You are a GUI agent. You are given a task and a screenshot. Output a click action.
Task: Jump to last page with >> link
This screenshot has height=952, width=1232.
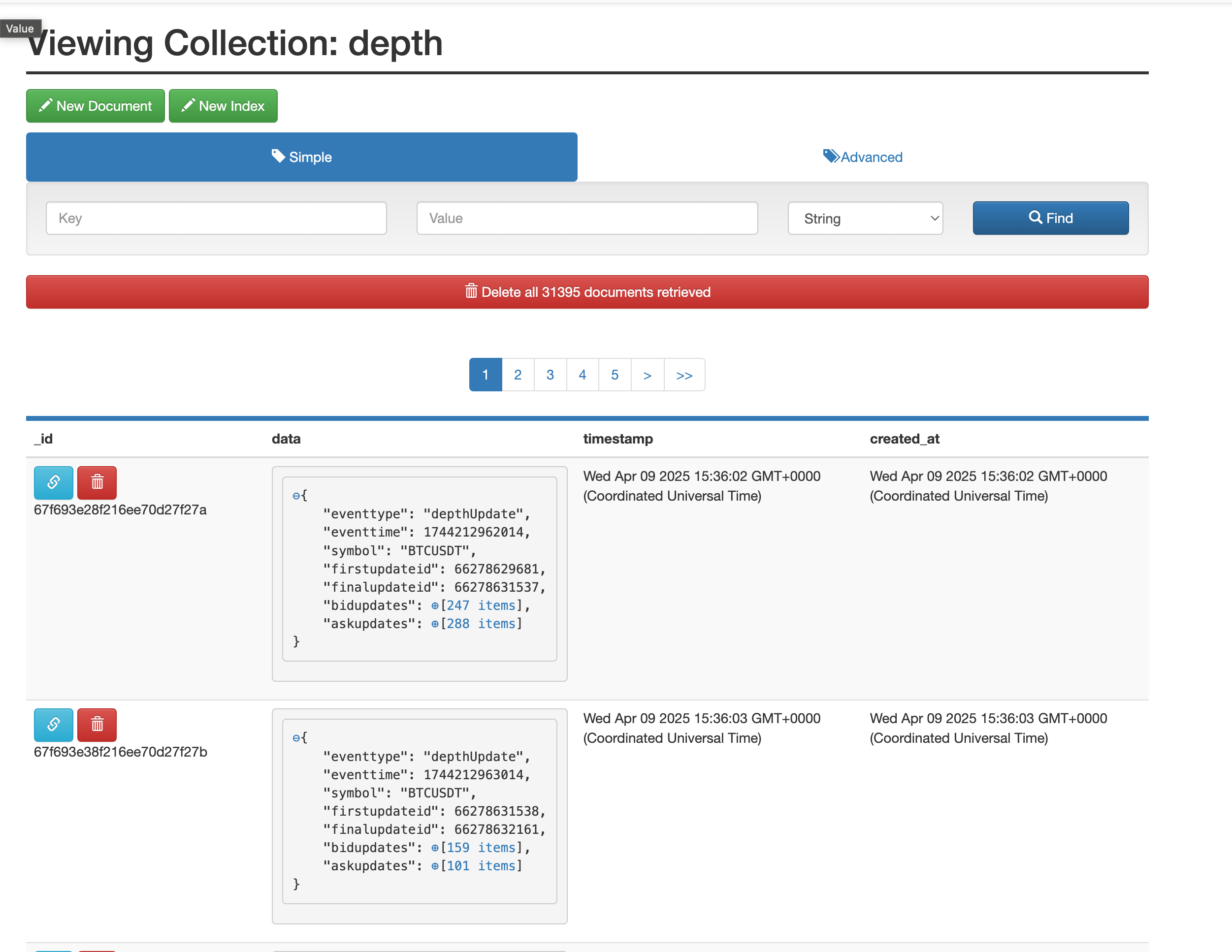(x=683, y=375)
